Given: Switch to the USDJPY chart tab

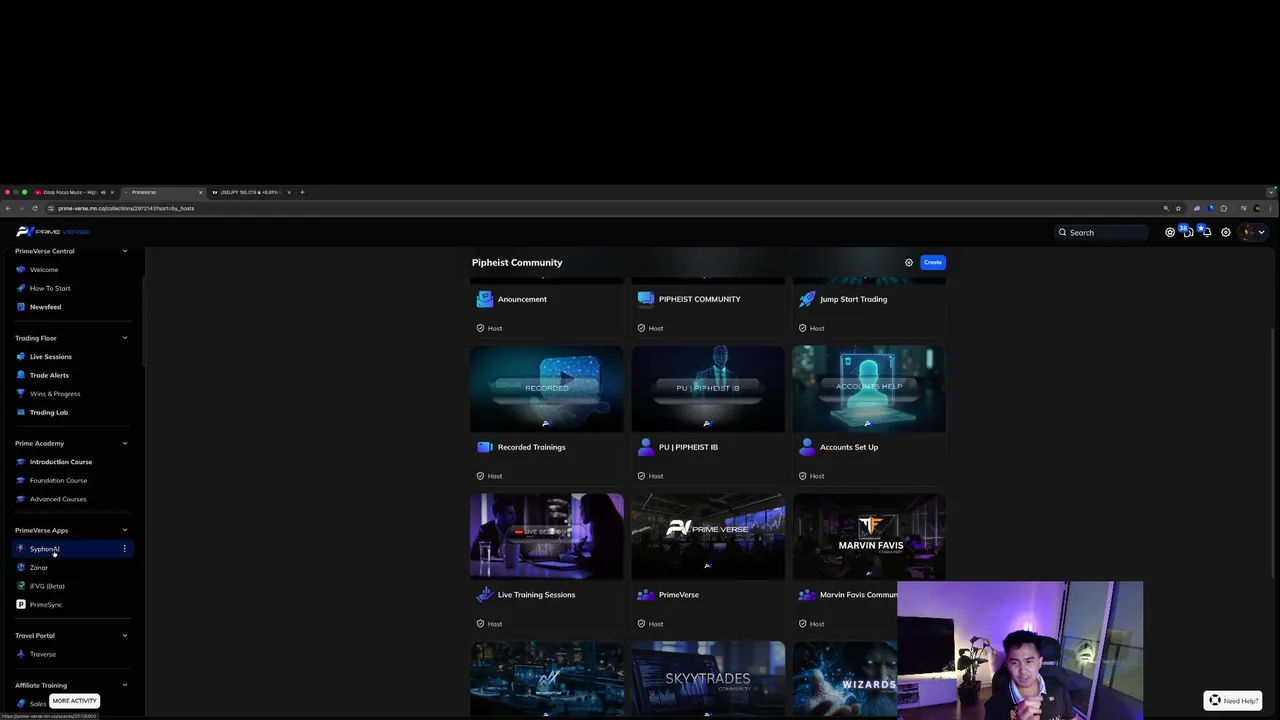Looking at the screenshot, I should [250, 192].
